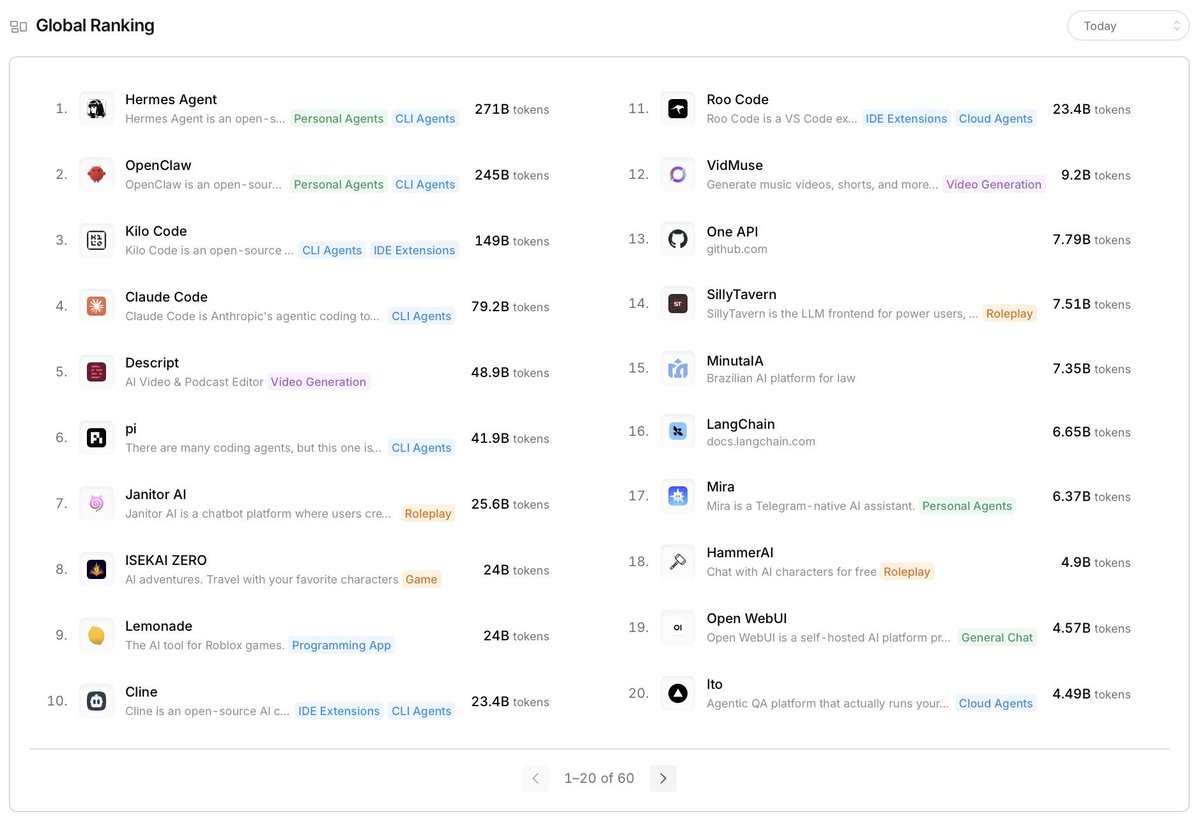Select IDE Extensions tag on Cline

tap(339, 711)
